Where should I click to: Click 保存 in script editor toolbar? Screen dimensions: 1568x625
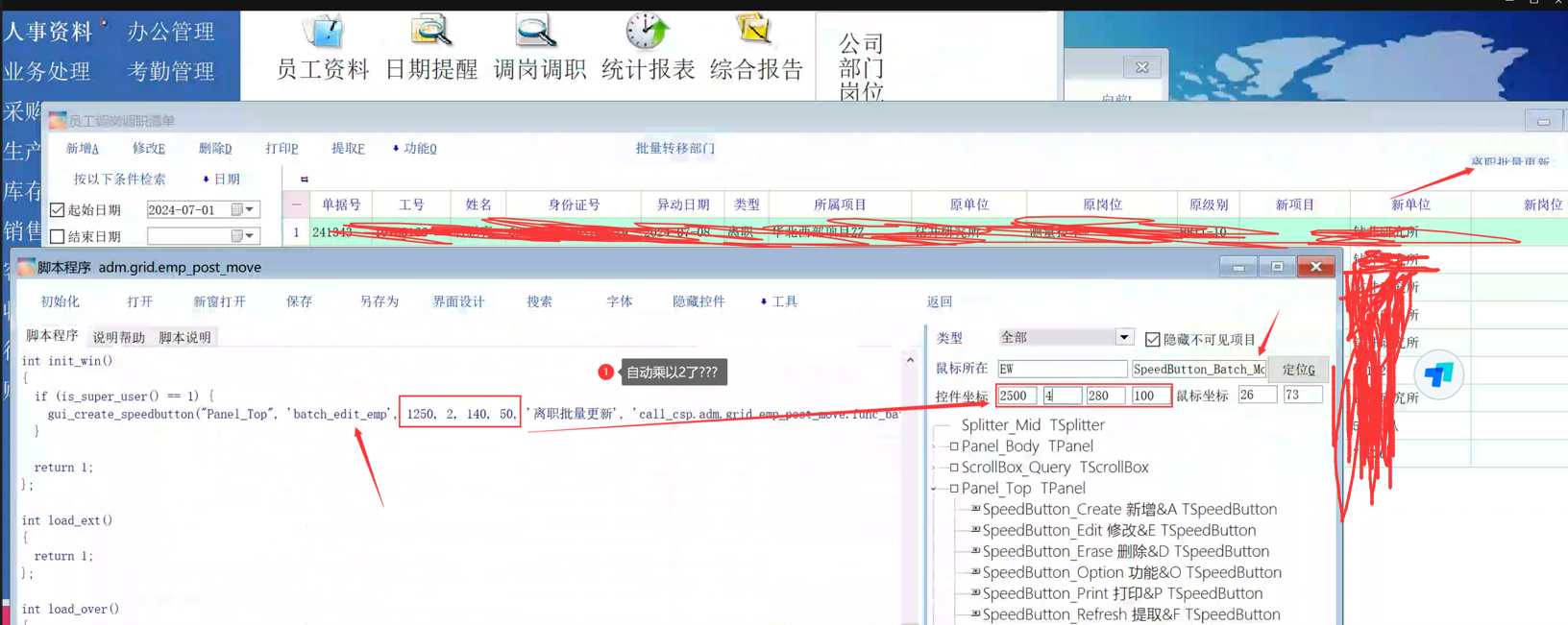[299, 301]
